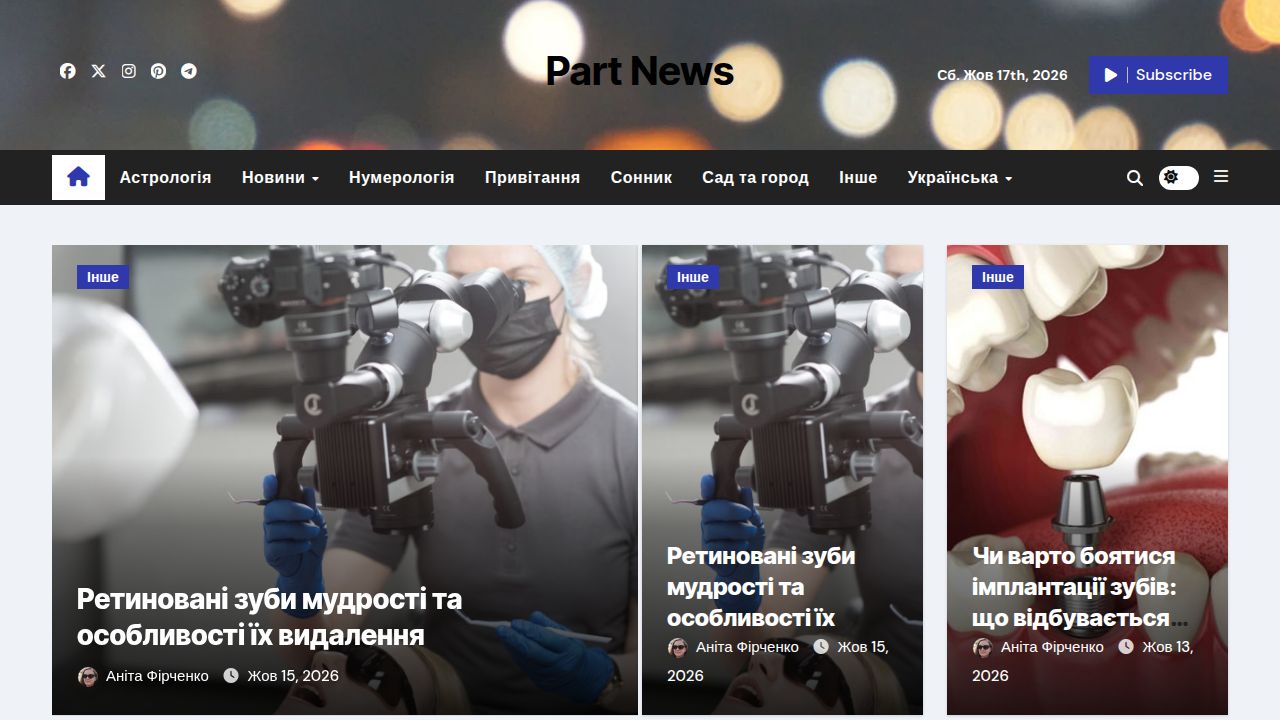Click the date Жов 13, 2026 on implant article

click(x=1083, y=661)
